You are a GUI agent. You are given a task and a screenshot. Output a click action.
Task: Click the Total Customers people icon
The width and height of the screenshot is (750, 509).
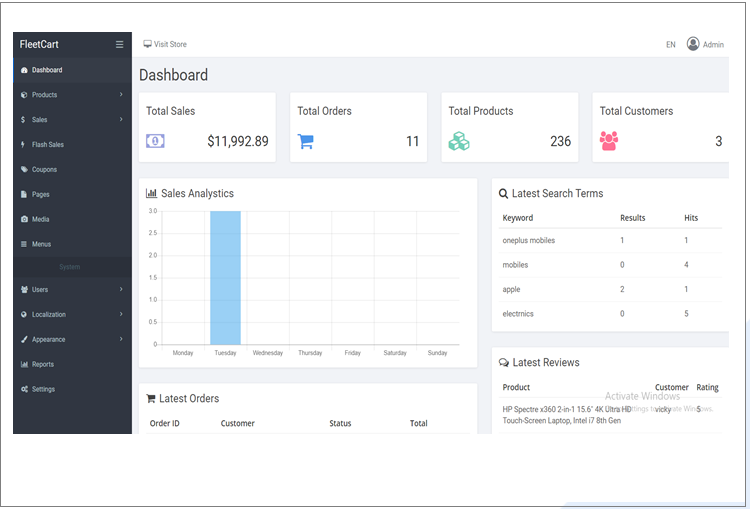coord(609,141)
